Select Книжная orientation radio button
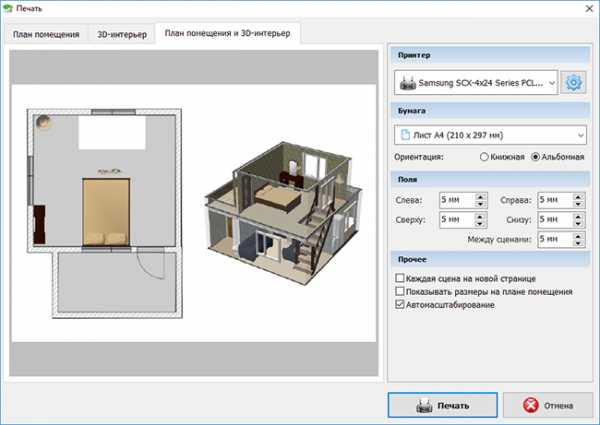Screen dimensions: 600x425 coord(485,157)
